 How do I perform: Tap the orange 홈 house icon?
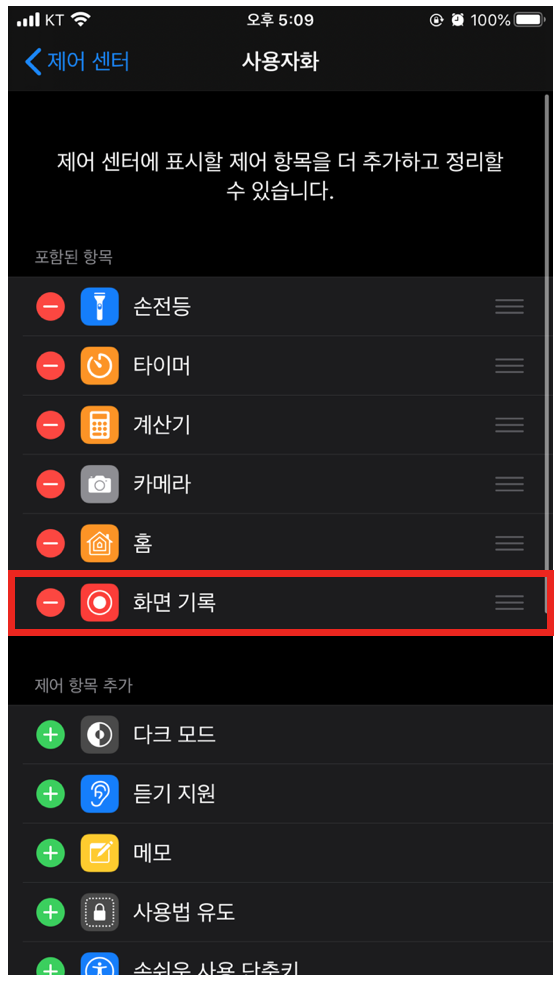(100, 543)
